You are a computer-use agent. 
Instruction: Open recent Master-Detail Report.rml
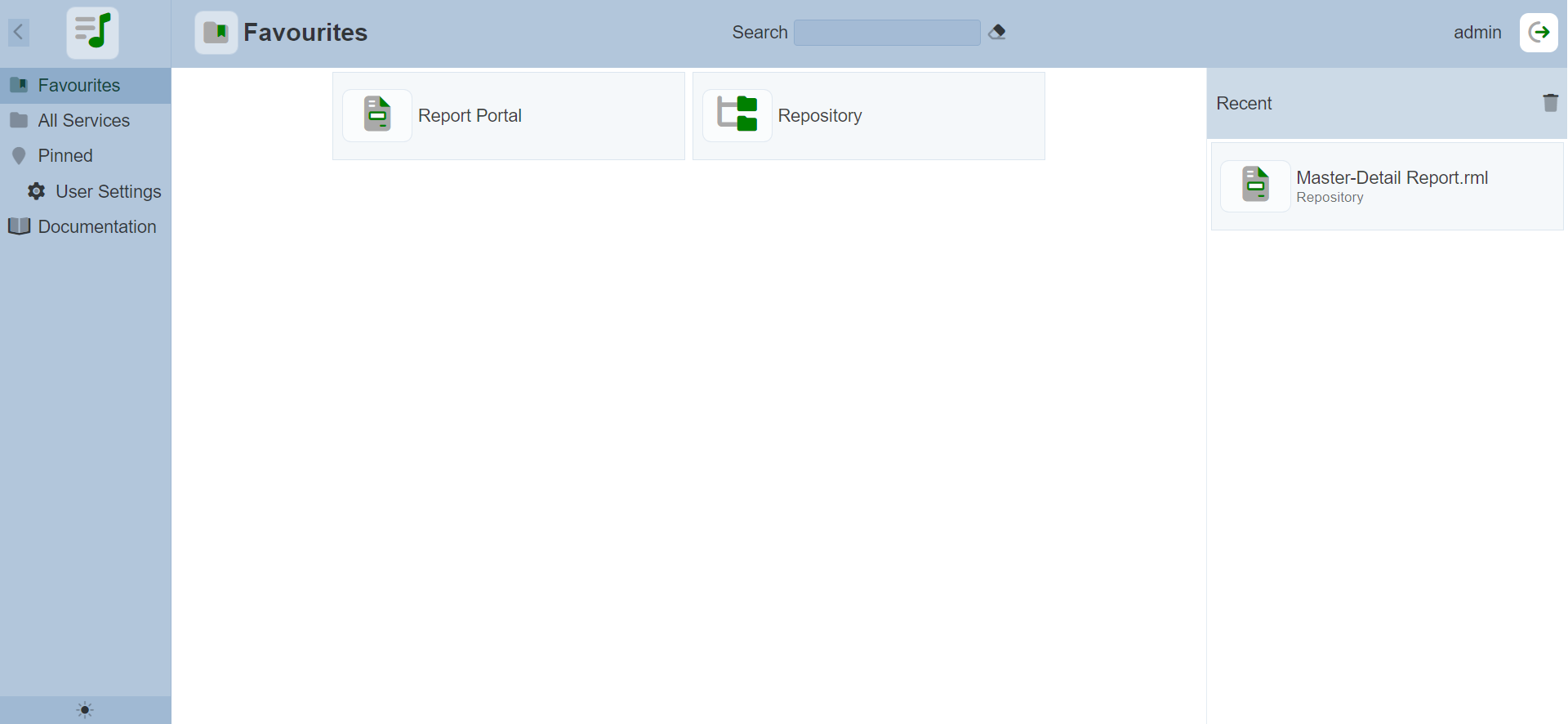click(1392, 178)
